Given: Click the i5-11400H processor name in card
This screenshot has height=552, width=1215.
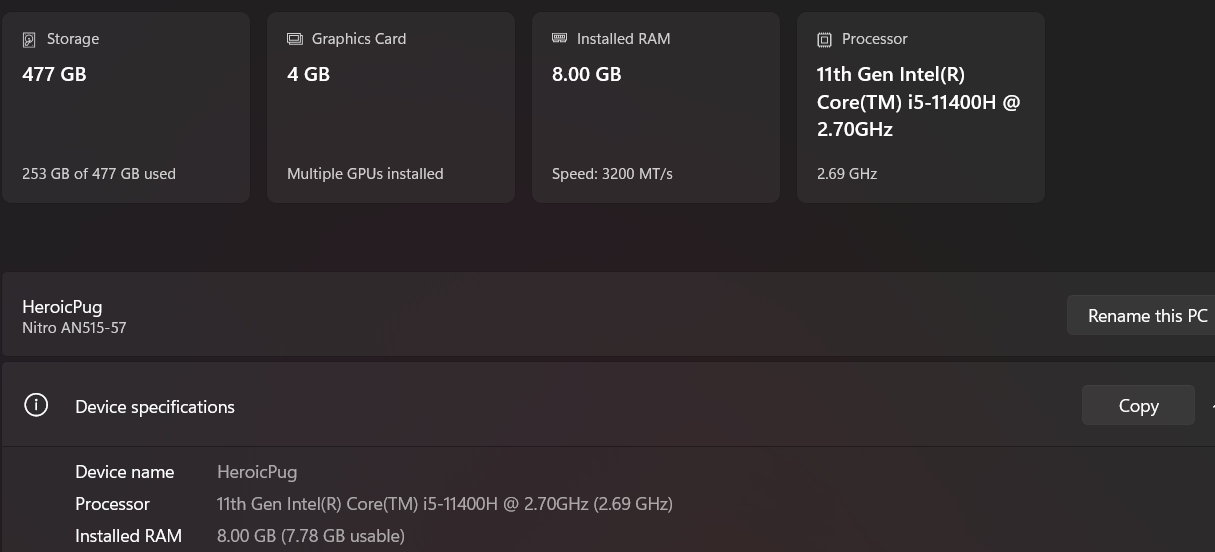Looking at the screenshot, I should click(918, 102).
